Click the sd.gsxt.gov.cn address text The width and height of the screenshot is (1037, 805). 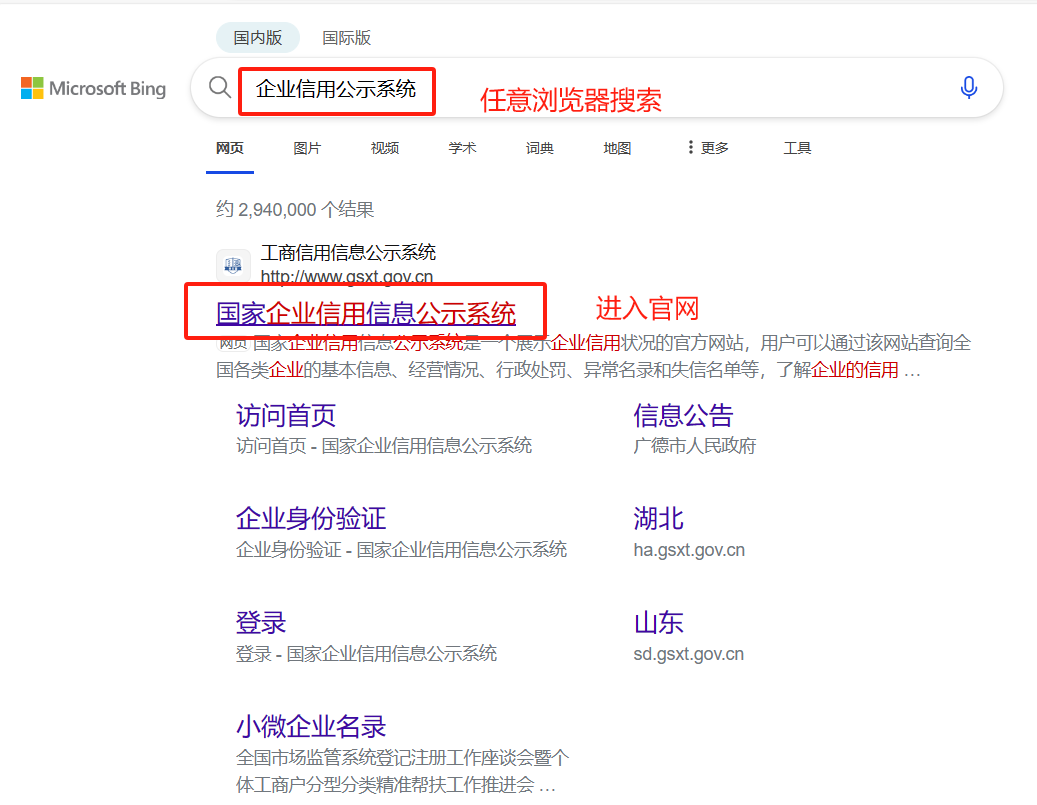click(688, 654)
